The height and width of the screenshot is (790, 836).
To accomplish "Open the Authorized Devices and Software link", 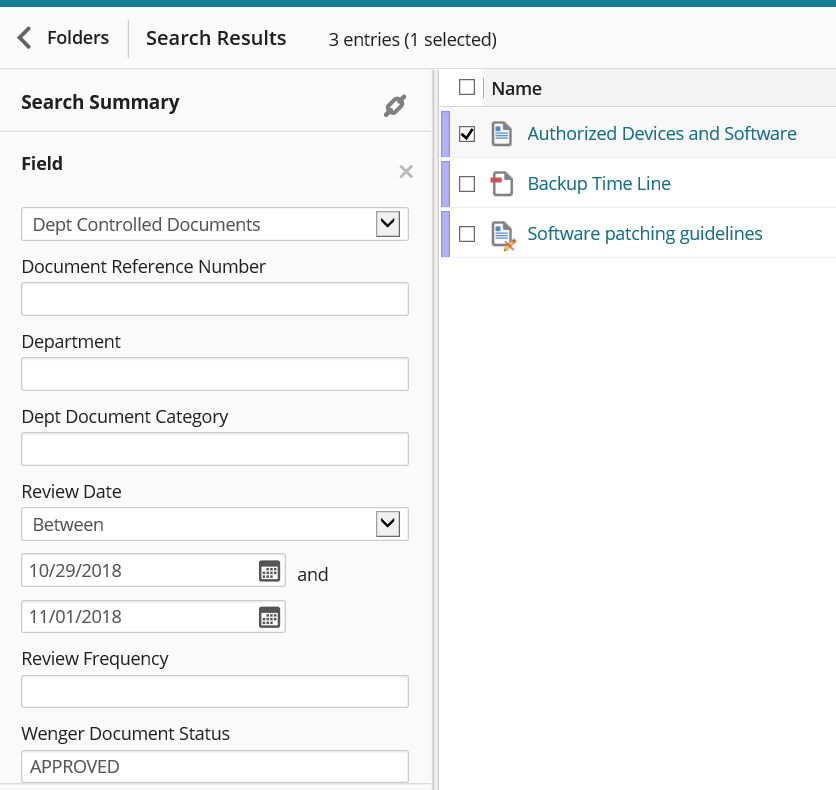I will click(x=661, y=134).
